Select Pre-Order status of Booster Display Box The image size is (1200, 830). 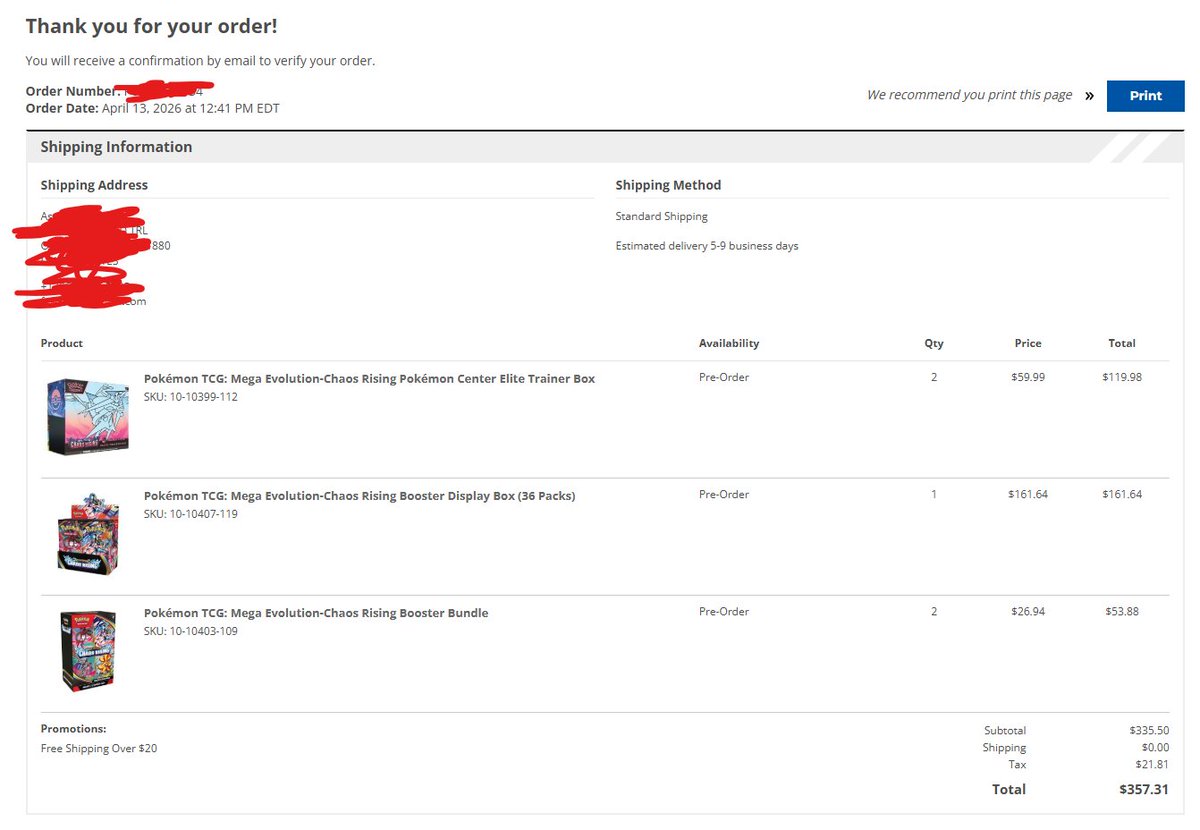click(x=724, y=494)
